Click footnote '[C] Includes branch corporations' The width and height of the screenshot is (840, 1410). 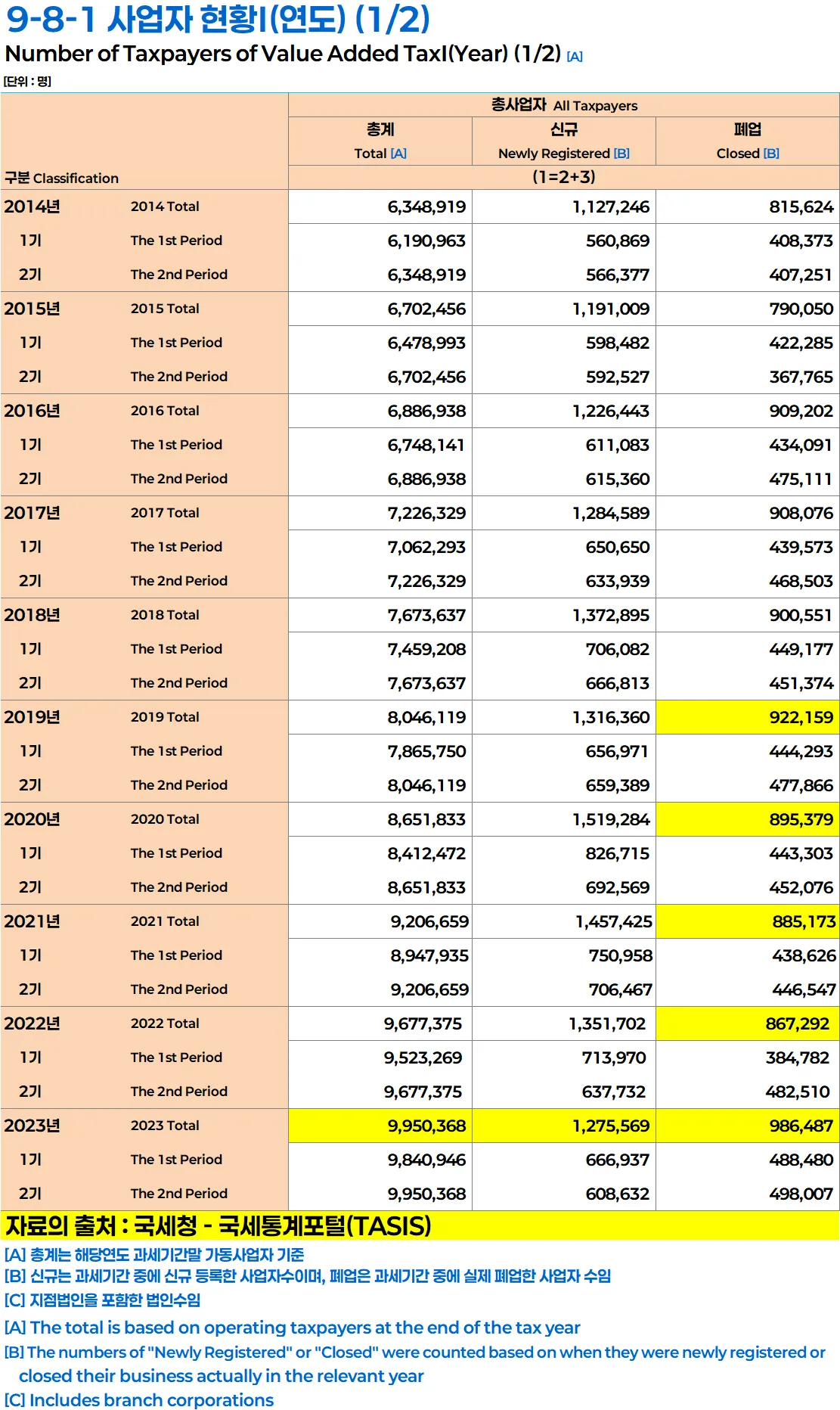coord(139,1400)
